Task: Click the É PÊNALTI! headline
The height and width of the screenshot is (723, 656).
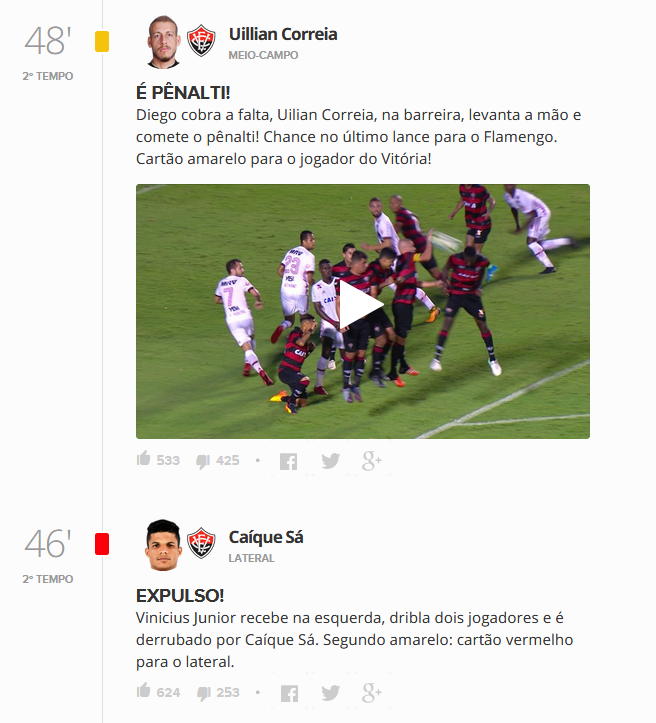Action: [x=183, y=93]
